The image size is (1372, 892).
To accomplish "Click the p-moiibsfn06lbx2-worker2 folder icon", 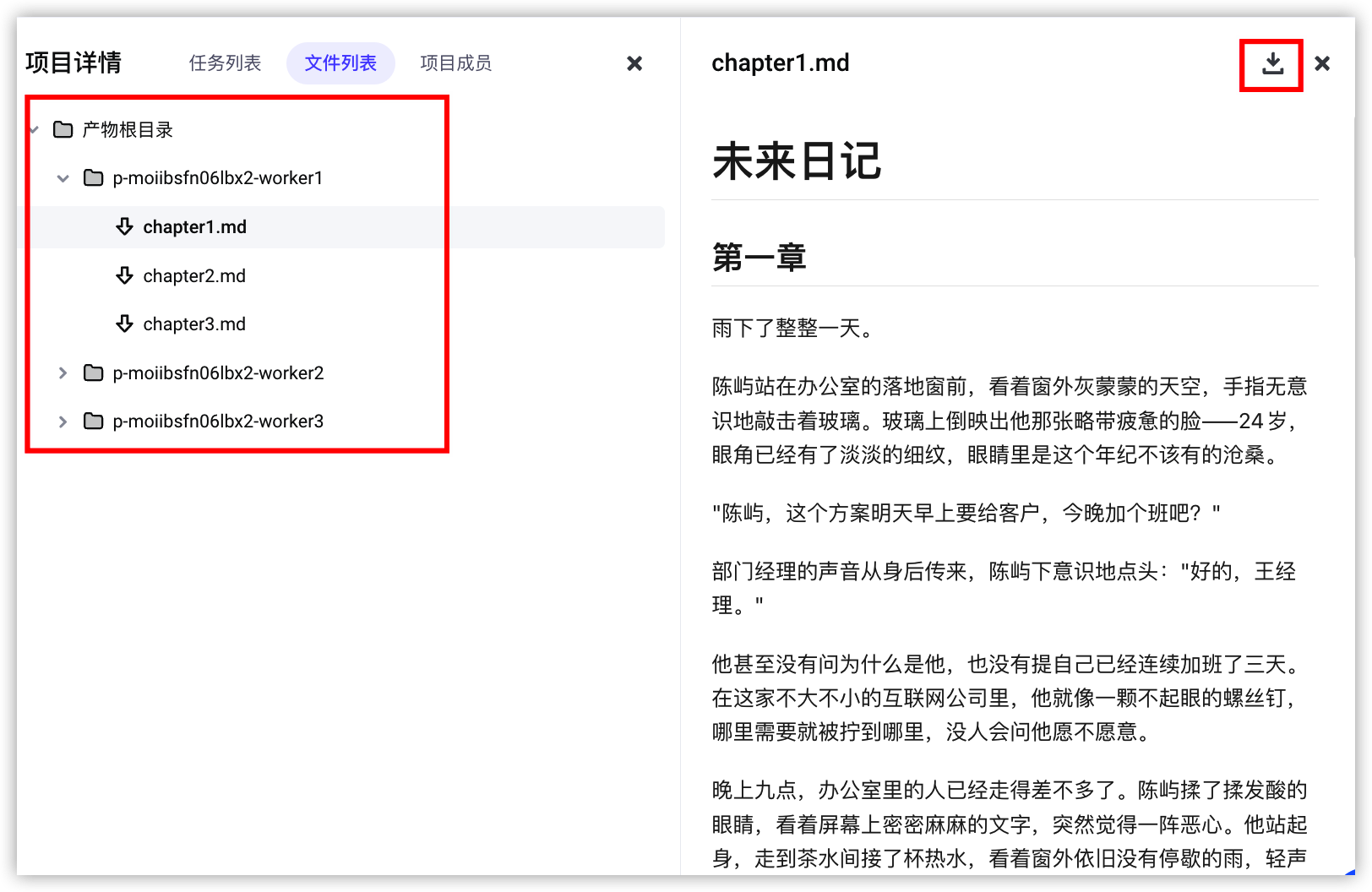I will tap(94, 373).
